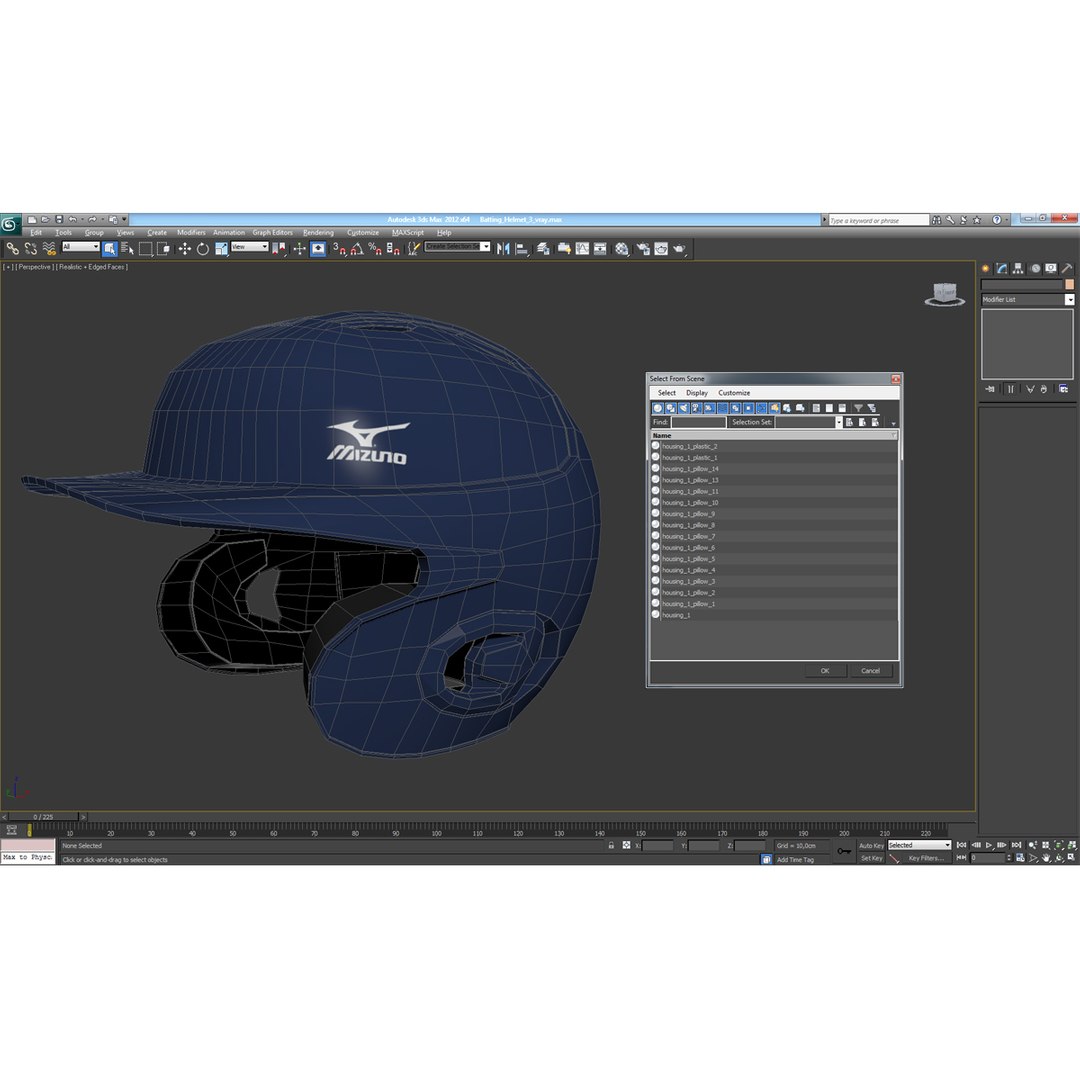Select housing_1_pillow_14 in the list
Screen dimensions: 1080x1080
(x=775, y=469)
